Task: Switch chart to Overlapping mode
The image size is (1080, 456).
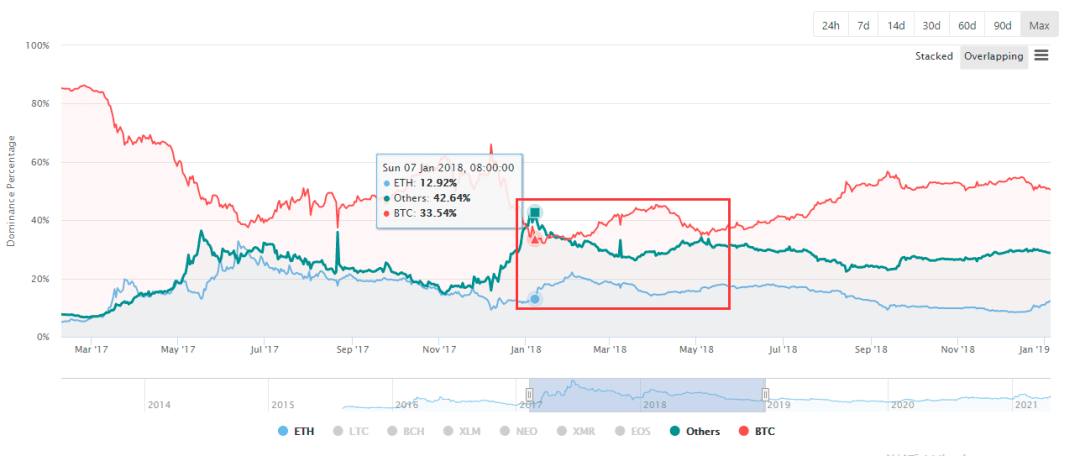Action: click(994, 56)
